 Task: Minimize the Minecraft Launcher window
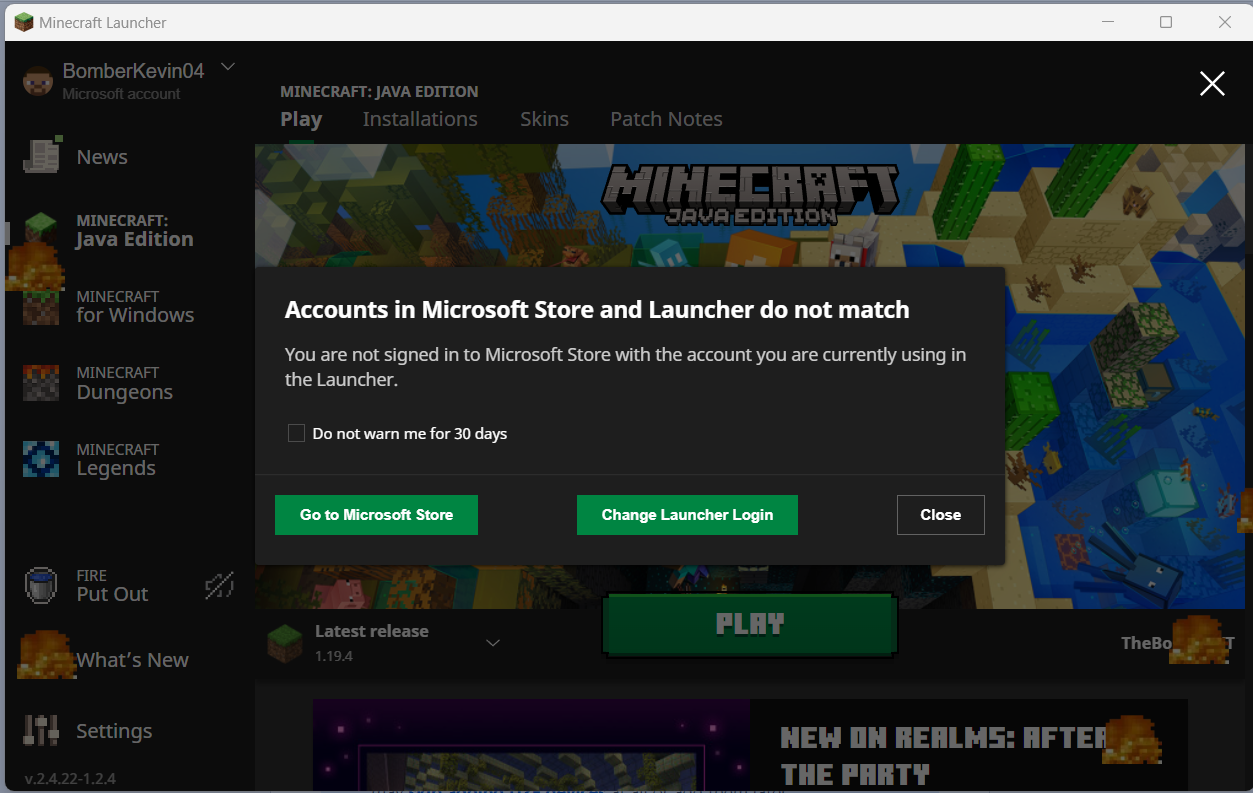(1108, 22)
